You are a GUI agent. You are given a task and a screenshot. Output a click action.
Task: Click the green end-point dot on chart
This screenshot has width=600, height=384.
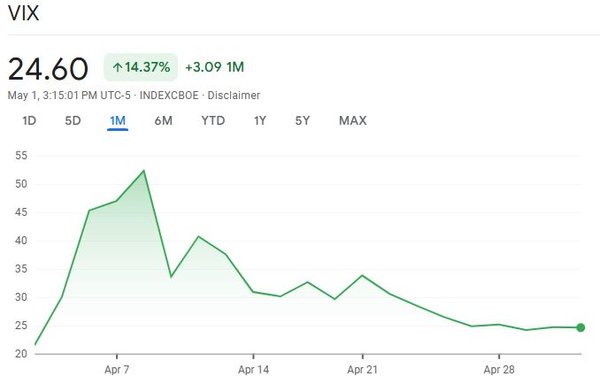click(x=580, y=327)
